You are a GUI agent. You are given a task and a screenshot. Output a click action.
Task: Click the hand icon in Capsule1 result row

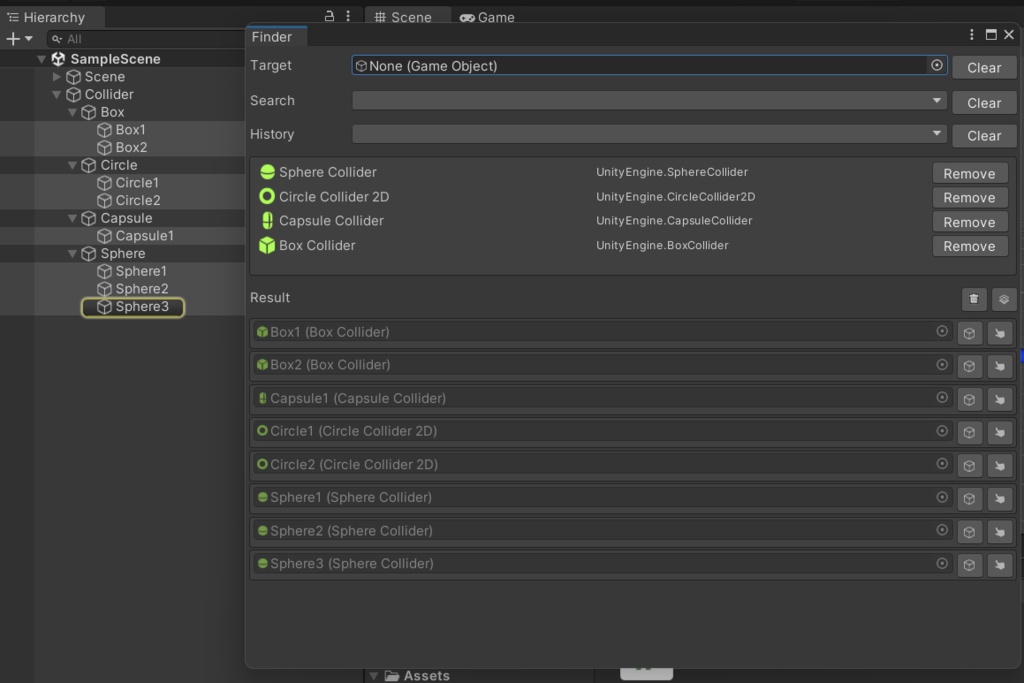(1000, 399)
